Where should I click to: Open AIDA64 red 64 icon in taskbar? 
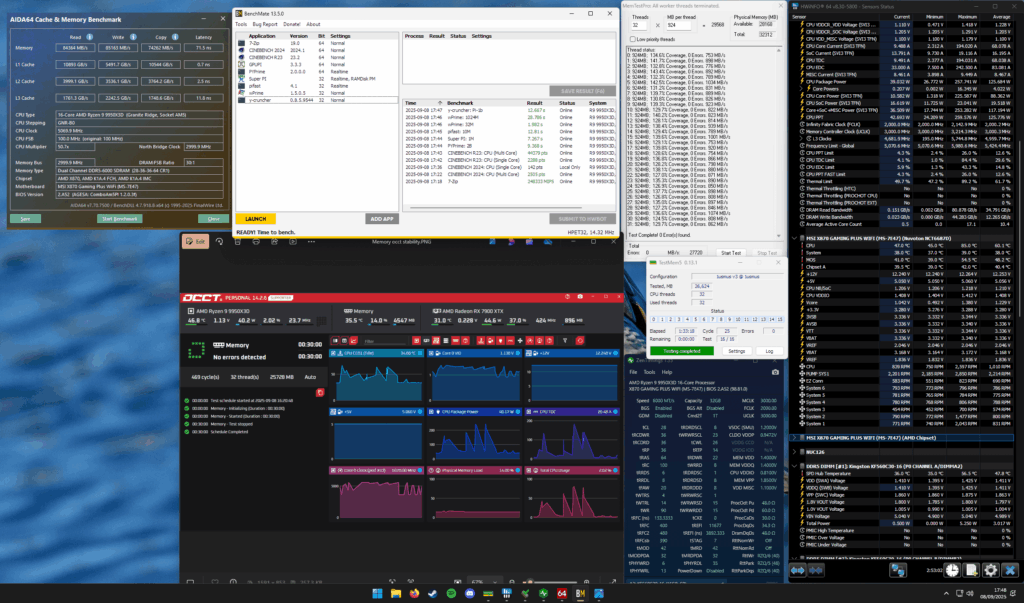[562, 593]
